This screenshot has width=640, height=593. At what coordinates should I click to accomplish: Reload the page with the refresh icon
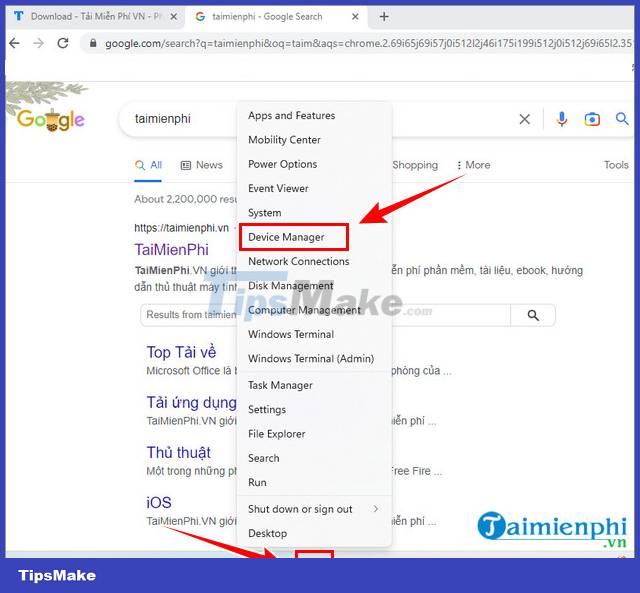click(x=63, y=43)
